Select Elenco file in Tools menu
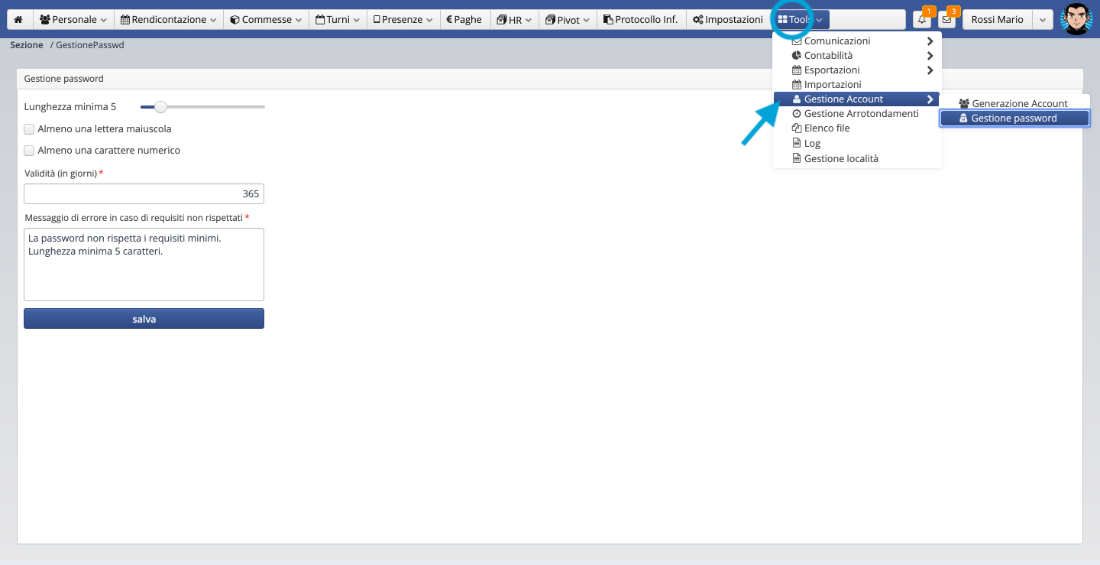 826,128
